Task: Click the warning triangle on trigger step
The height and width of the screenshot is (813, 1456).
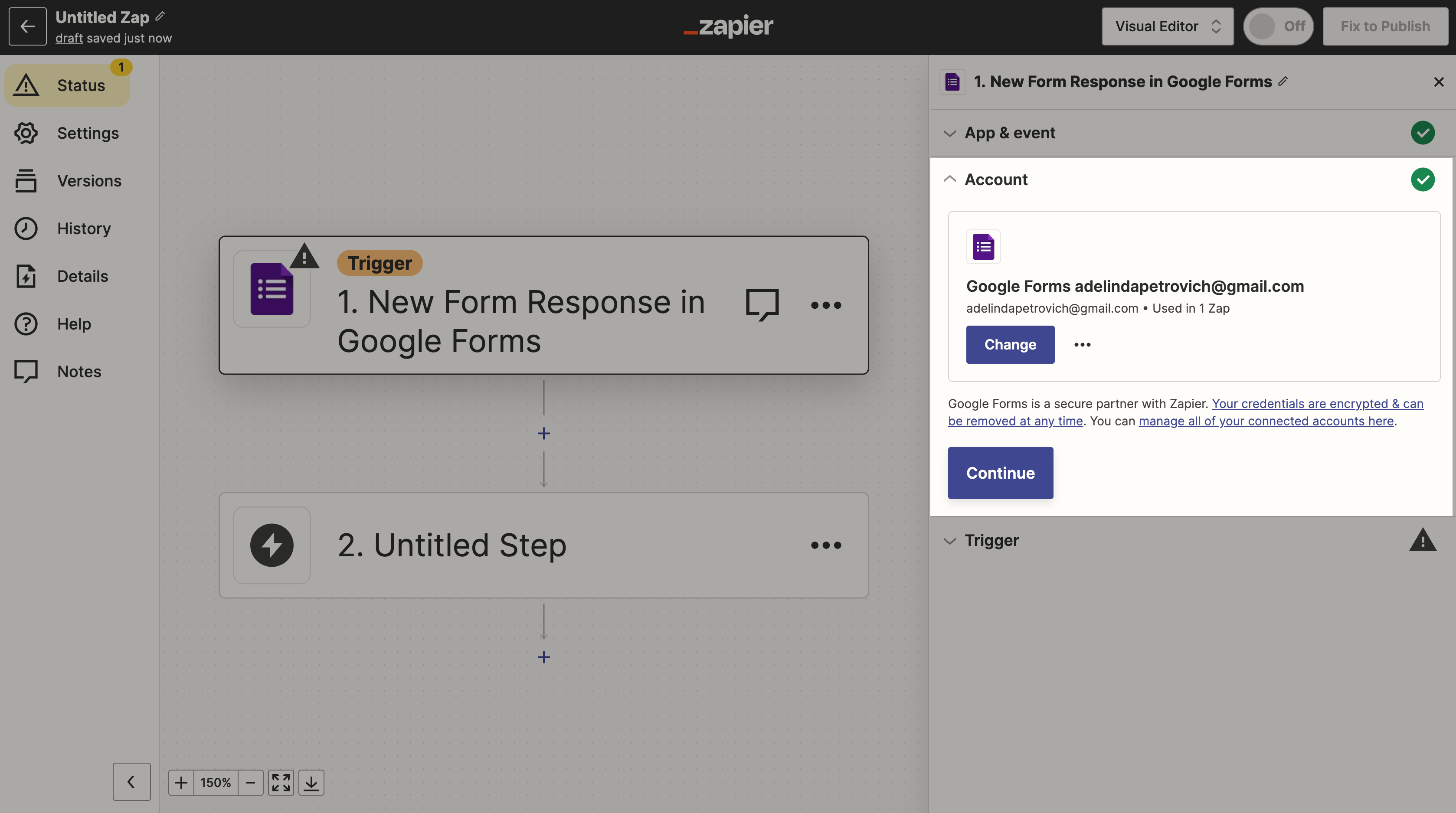Action: click(x=304, y=256)
